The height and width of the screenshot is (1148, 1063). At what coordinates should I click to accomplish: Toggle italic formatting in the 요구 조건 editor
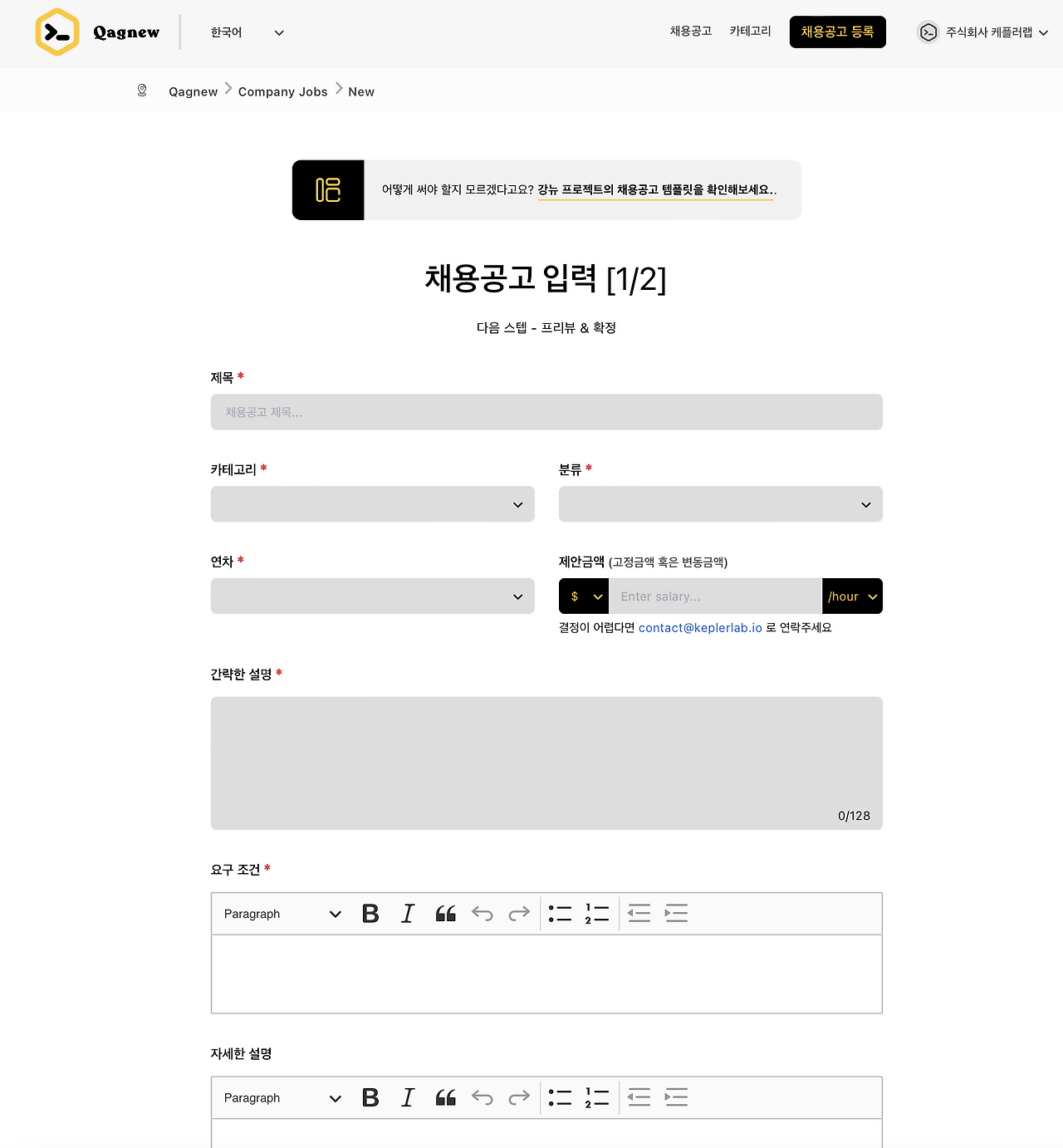[408, 913]
